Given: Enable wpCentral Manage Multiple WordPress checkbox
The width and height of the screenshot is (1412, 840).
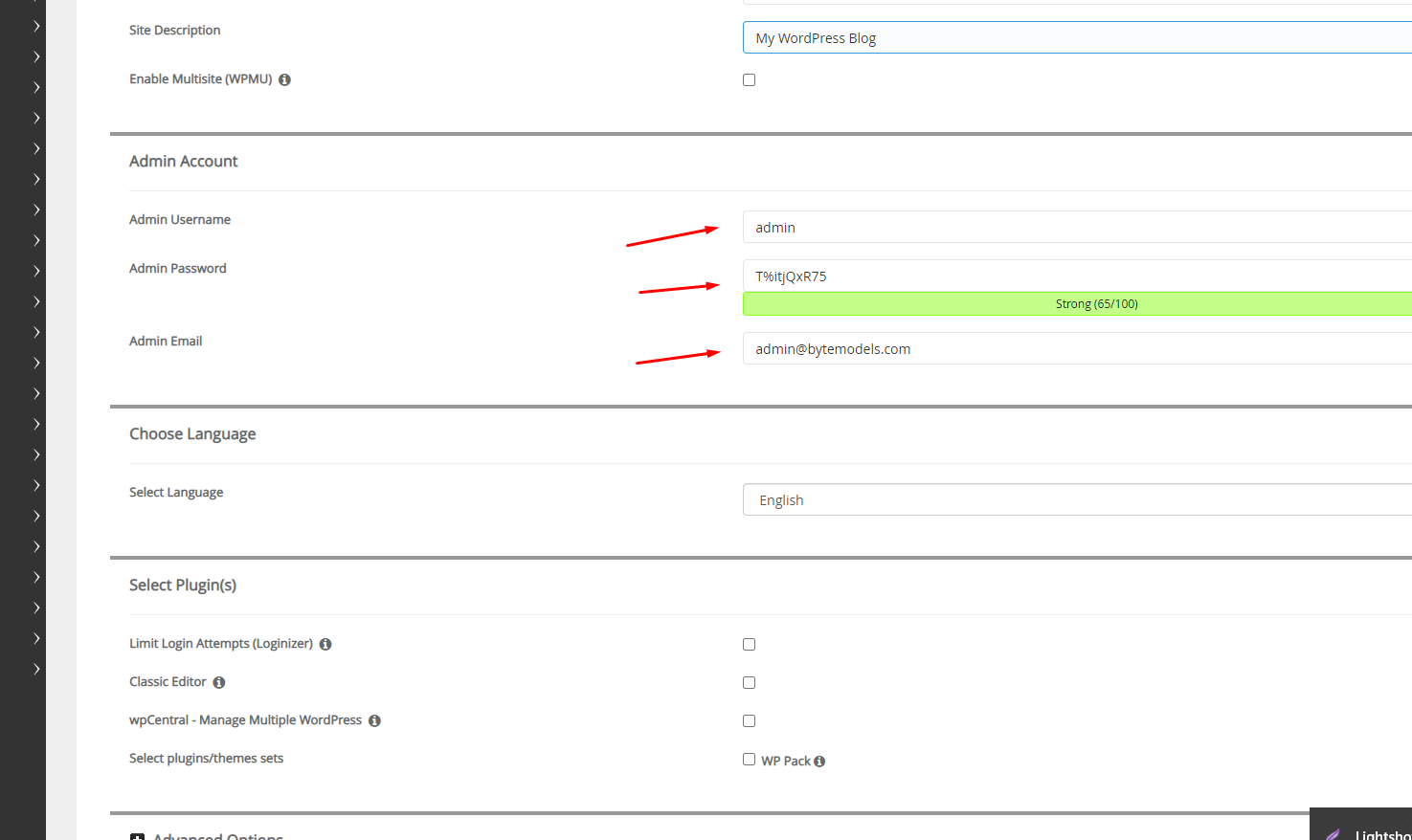Looking at the screenshot, I should pyautogui.click(x=749, y=721).
